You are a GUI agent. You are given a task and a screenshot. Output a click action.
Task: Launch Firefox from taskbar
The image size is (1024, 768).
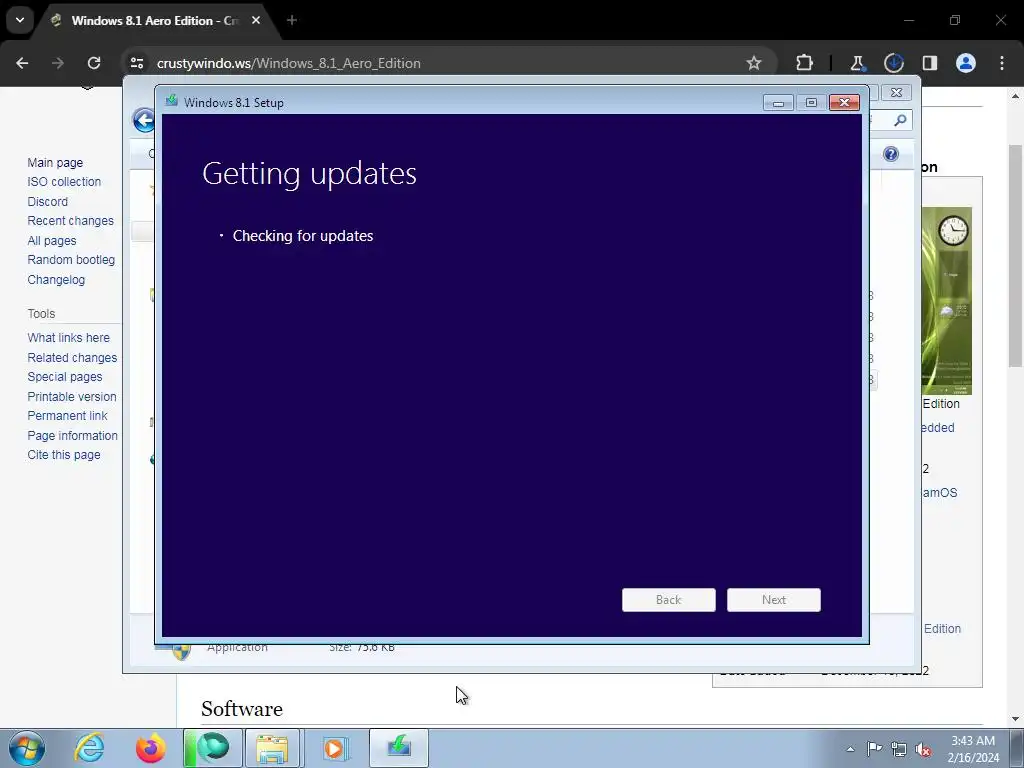coord(151,748)
